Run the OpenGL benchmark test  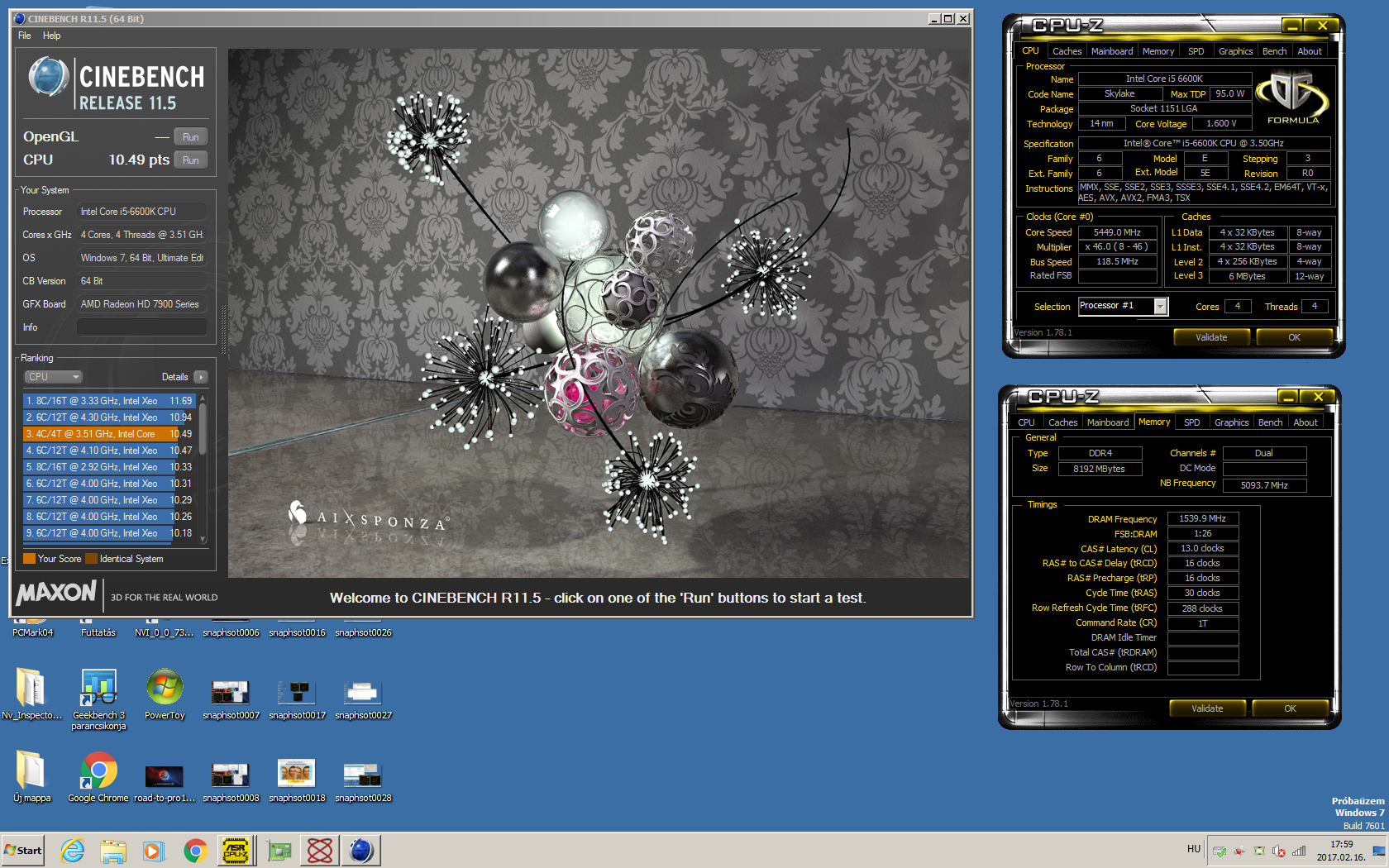[x=191, y=137]
